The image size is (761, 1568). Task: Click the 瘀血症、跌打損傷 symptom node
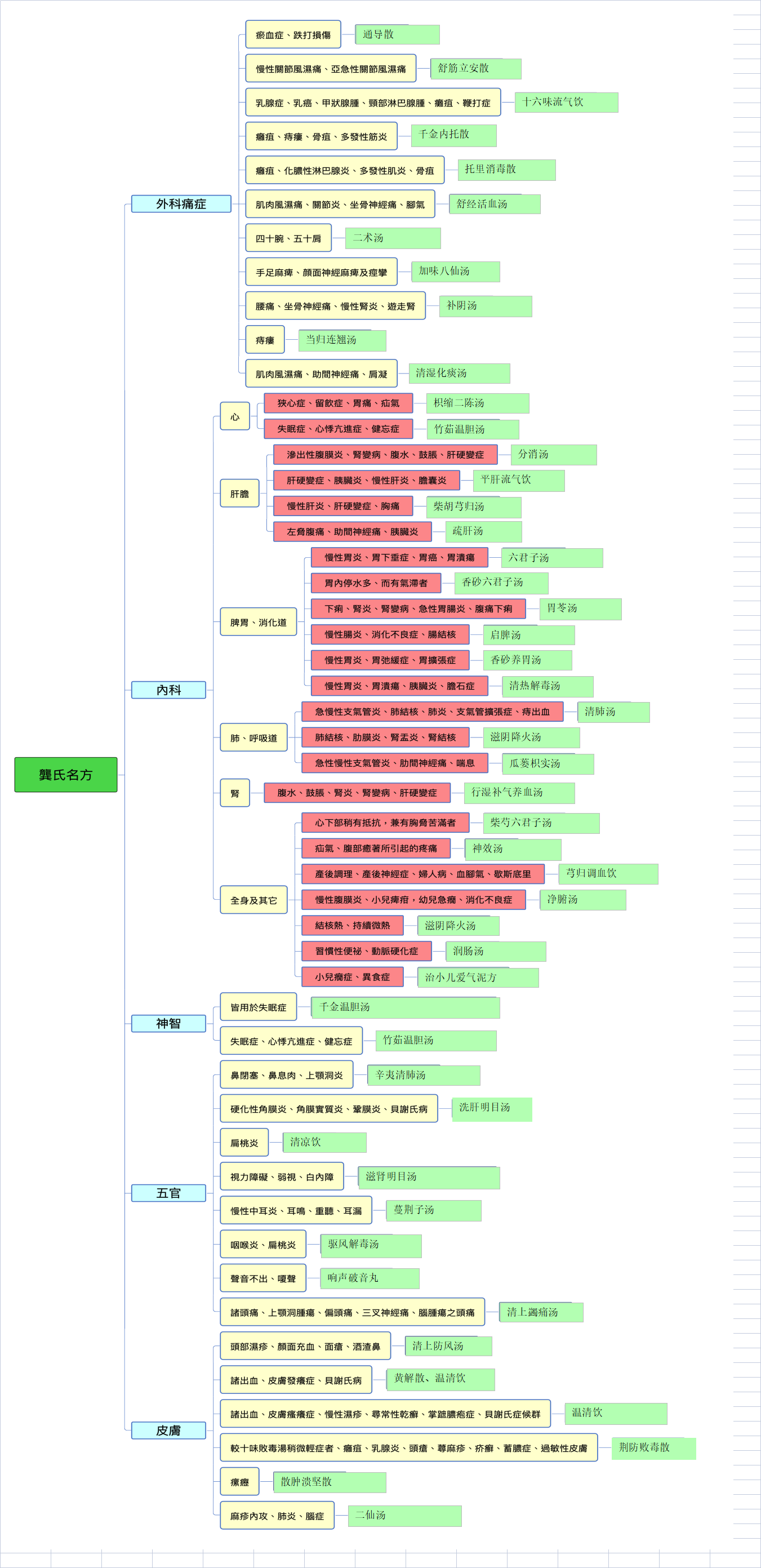(293, 35)
